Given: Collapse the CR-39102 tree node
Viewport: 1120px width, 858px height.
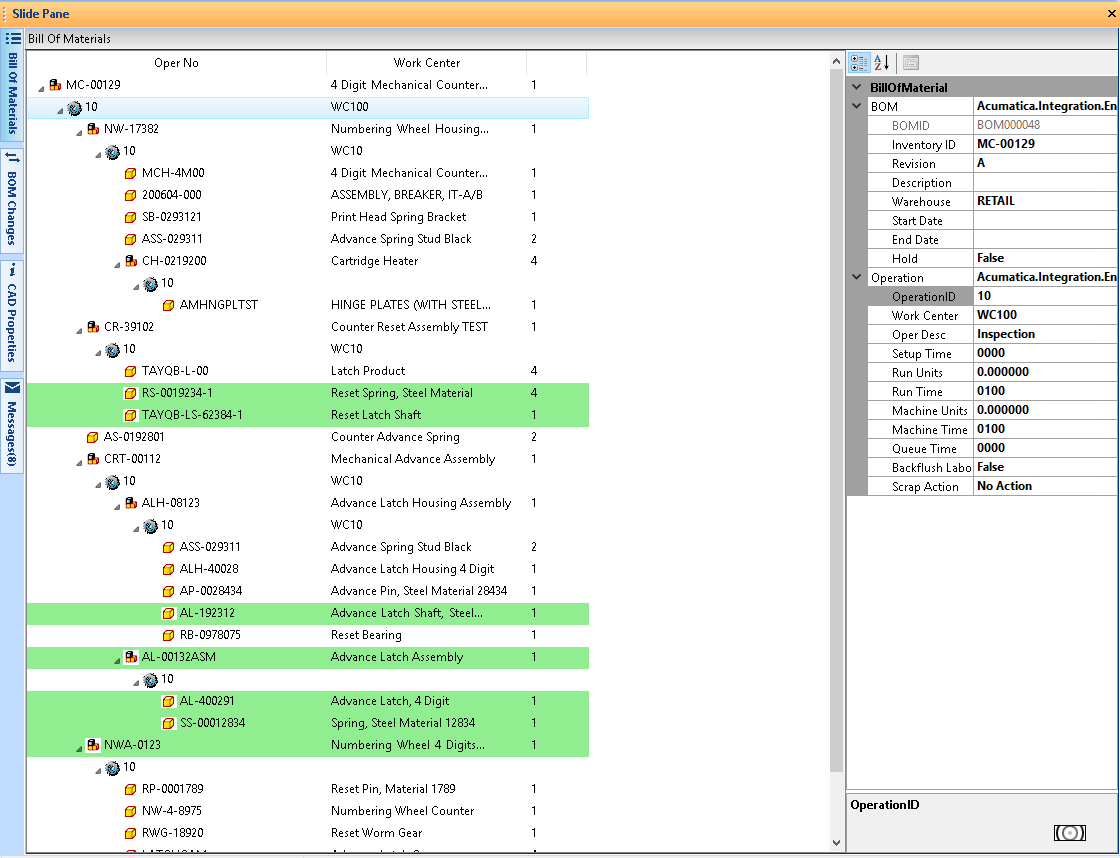Looking at the screenshot, I should coord(79,330).
